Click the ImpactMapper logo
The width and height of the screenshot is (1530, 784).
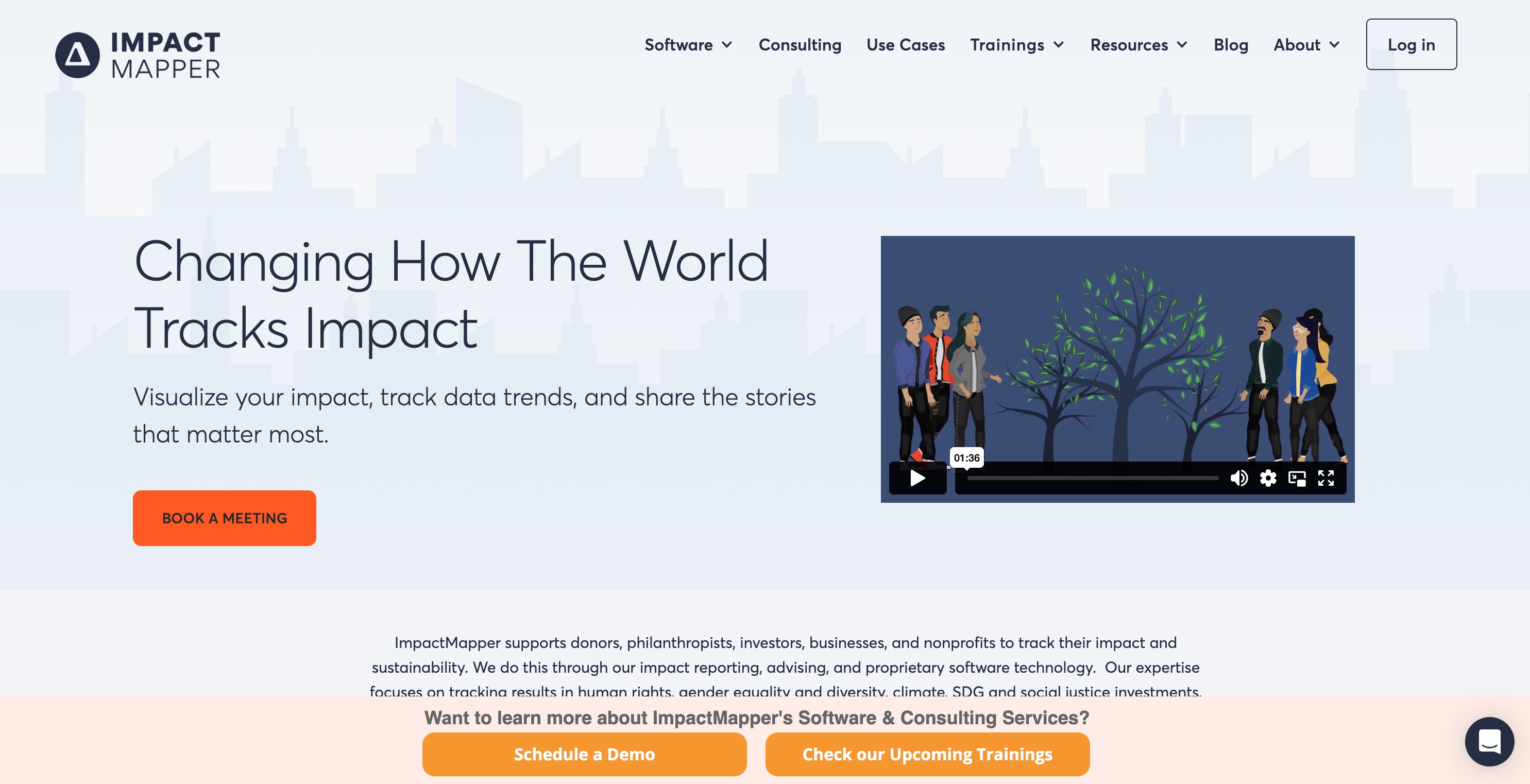click(x=138, y=55)
